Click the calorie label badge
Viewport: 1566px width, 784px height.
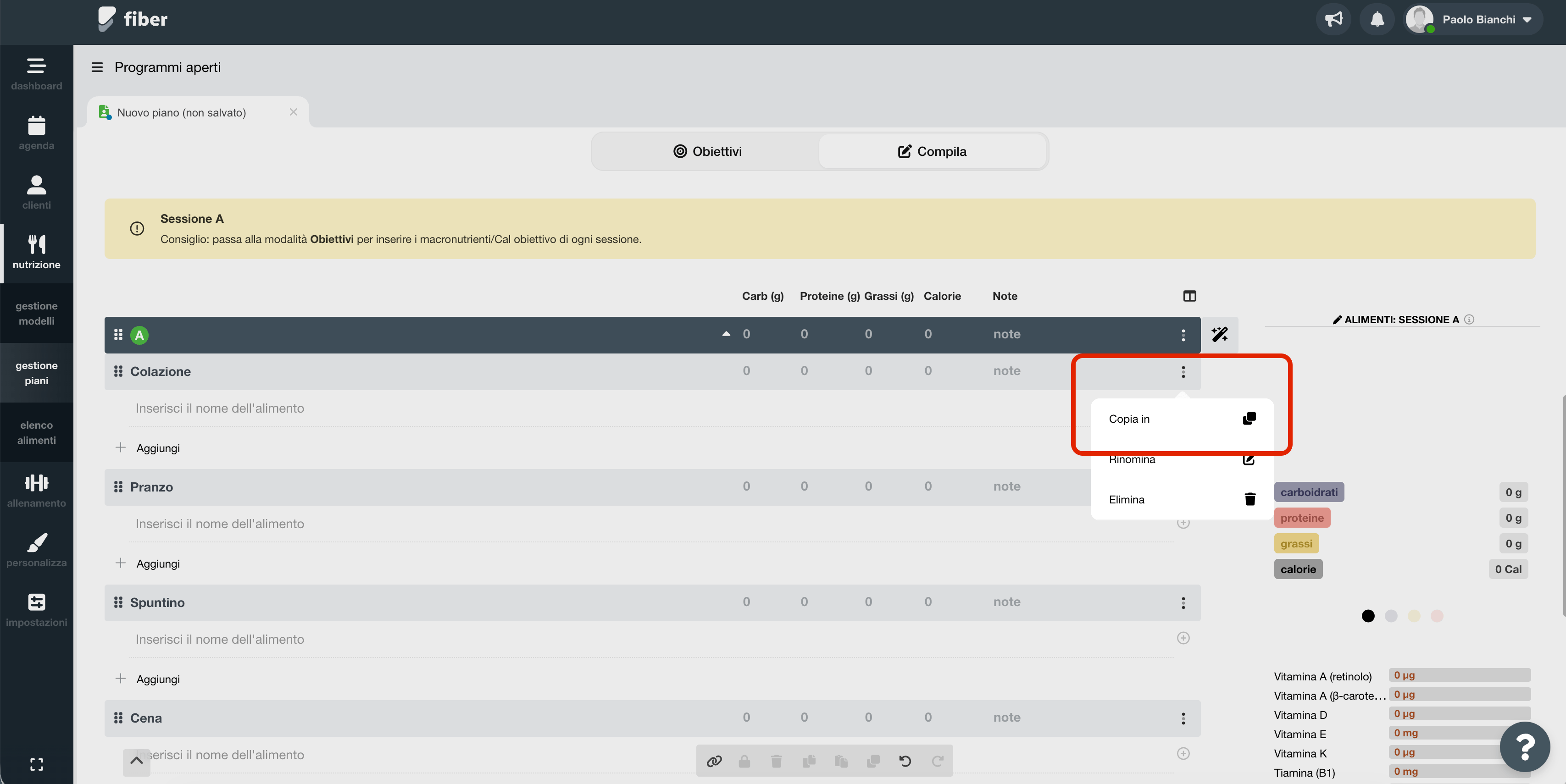tap(1298, 569)
